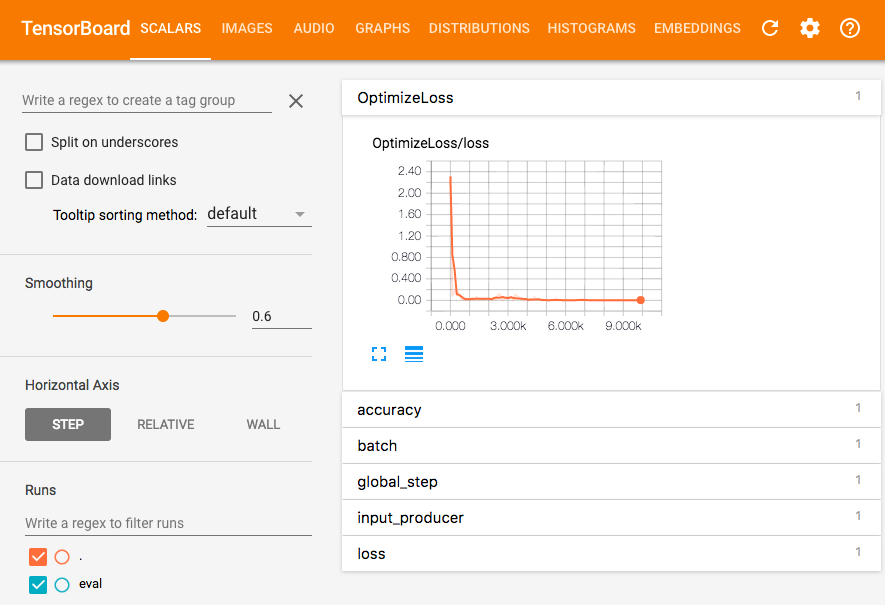Expand the accuracy section
Image resolution: width=885 pixels, height=605 pixels.
click(x=611, y=410)
